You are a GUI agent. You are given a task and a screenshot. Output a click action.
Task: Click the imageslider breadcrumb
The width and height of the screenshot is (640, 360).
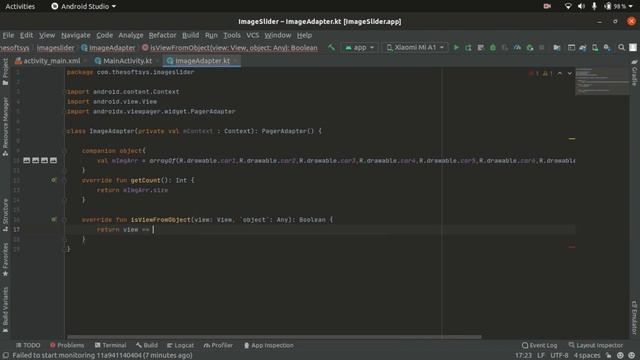56,48
